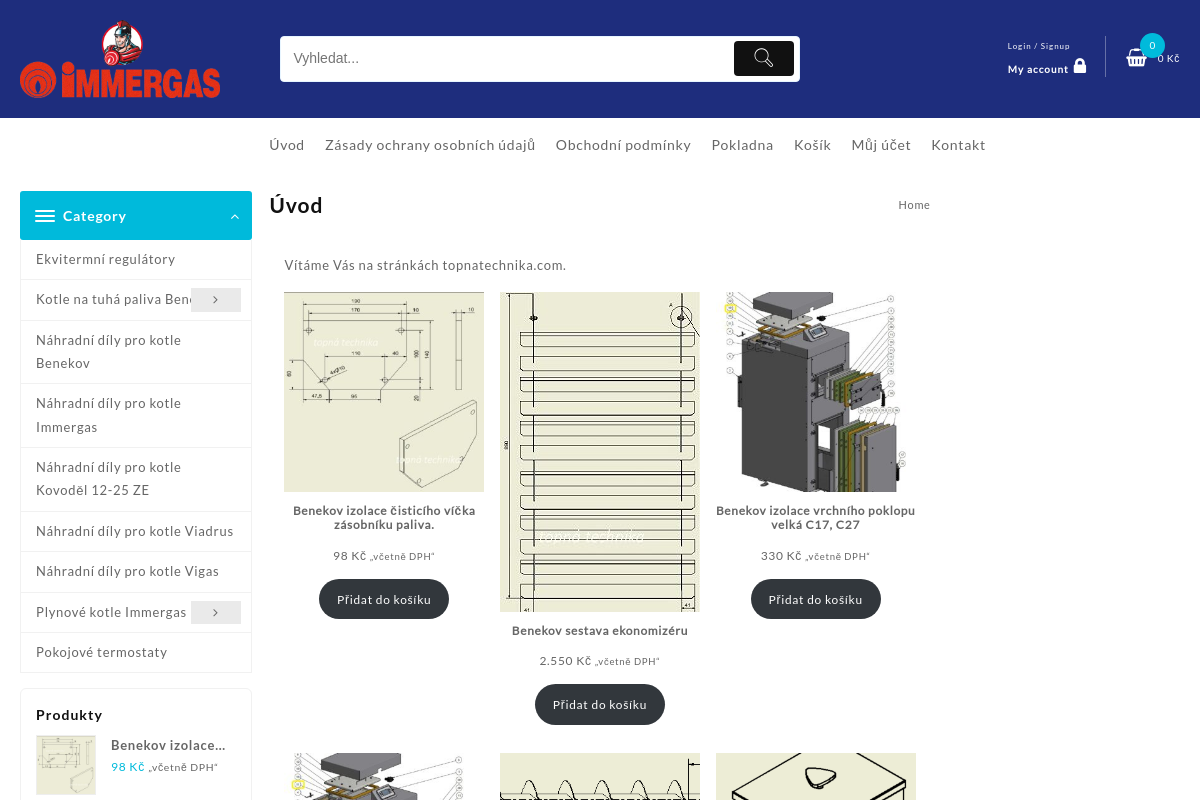The width and height of the screenshot is (1200, 800).
Task: Click the Home breadcrumb link
Action: pyautogui.click(x=914, y=205)
